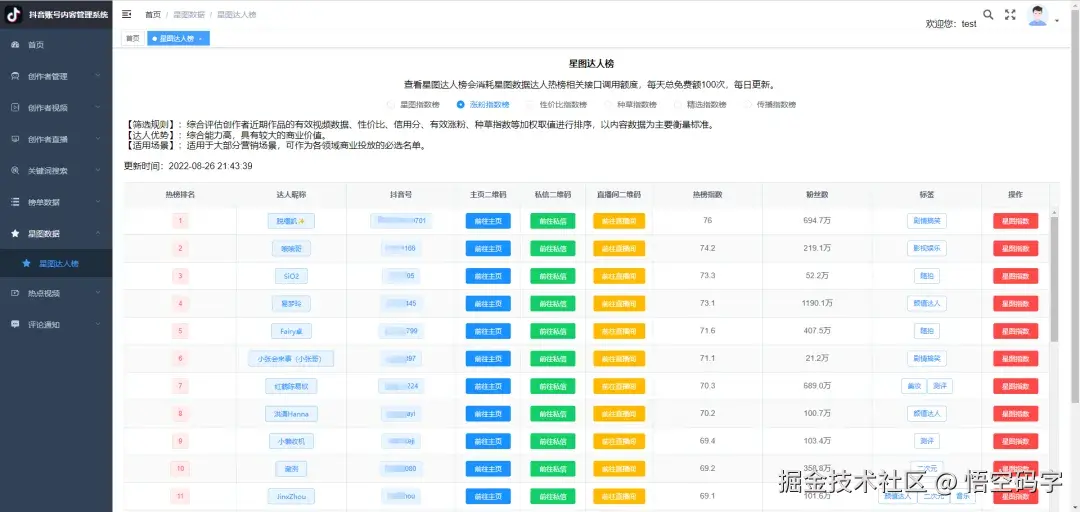The image size is (1080, 512).
Task: Click the 粉丝数 column header
Action: tap(818, 195)
